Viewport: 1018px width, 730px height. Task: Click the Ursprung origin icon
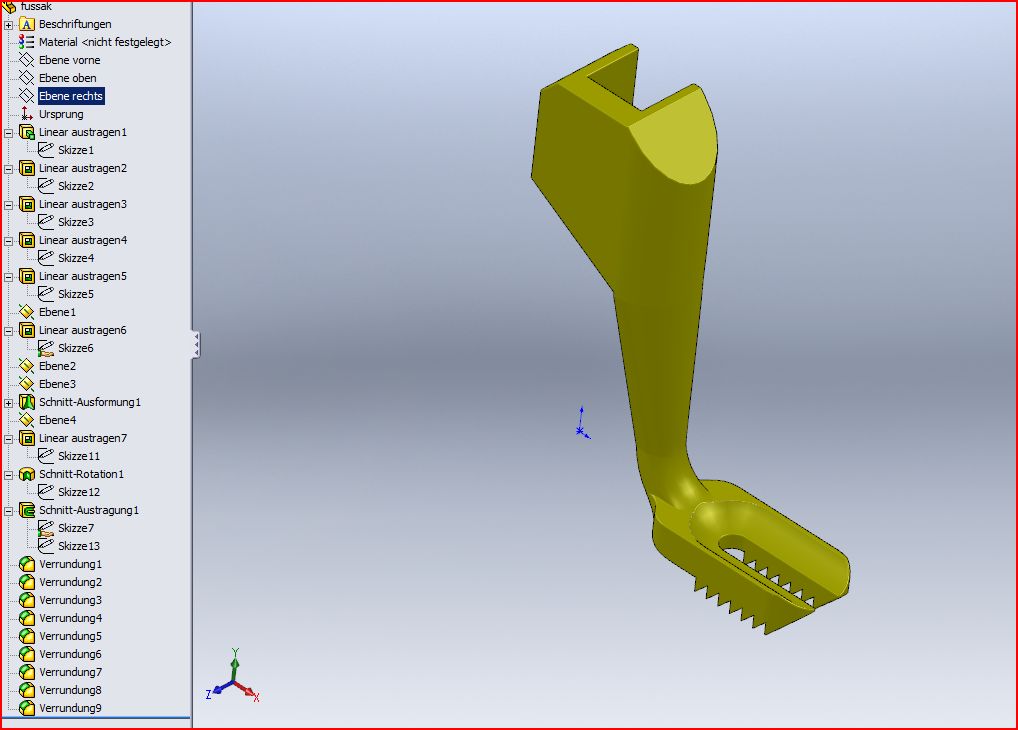coord(27,114)
